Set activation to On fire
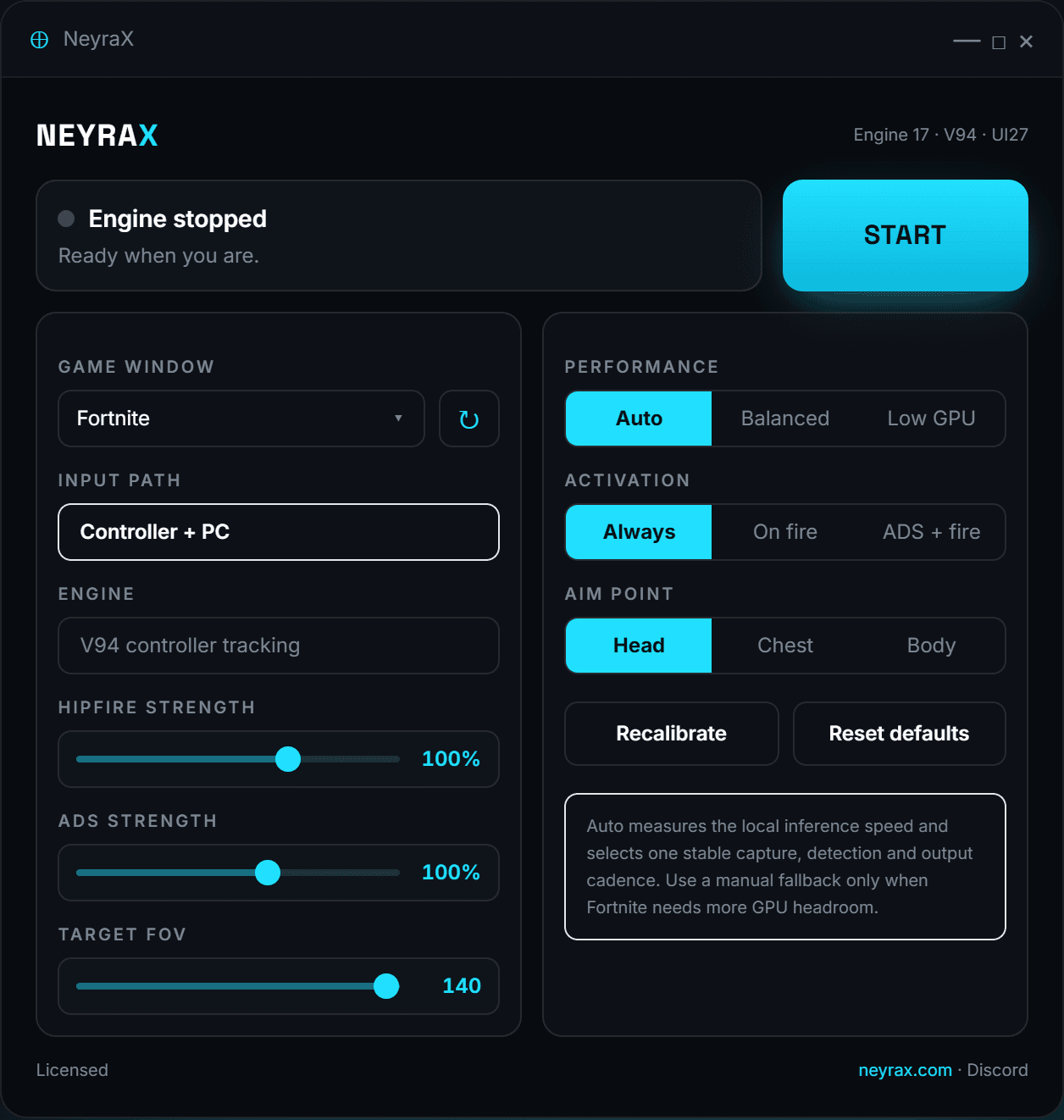Image resolution: width=1064 pixels, height=1120 pixels. point(785,532)
